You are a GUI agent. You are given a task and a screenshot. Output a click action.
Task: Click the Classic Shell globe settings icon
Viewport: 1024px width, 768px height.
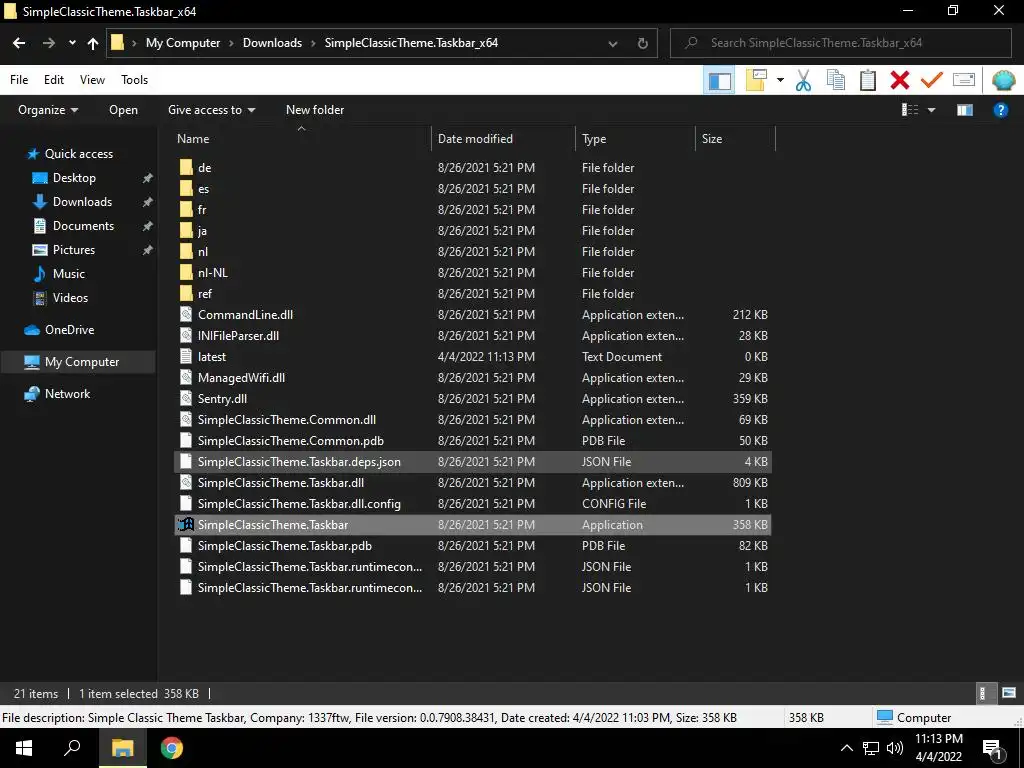pos(1003,80)
